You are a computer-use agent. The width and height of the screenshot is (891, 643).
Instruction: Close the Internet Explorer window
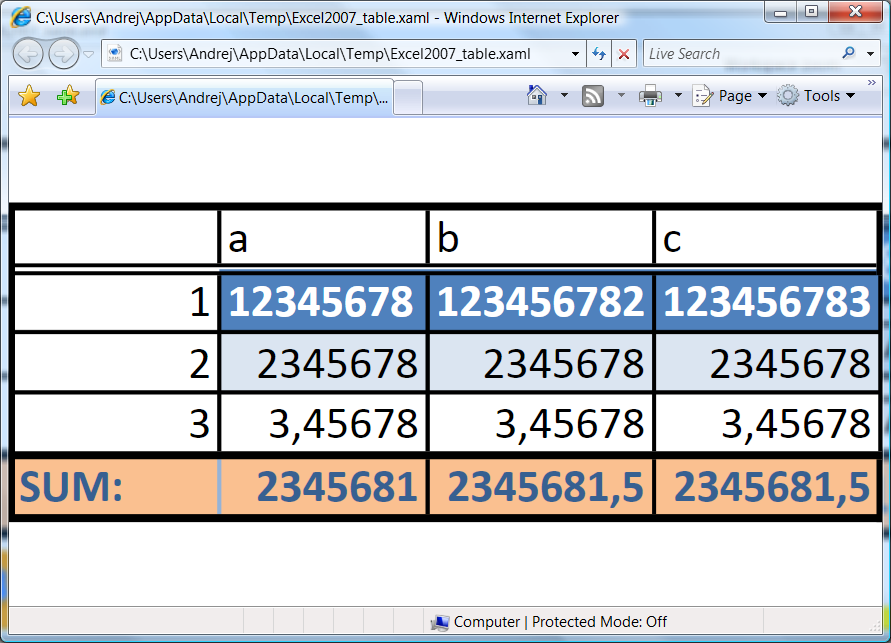coord(855,12)
